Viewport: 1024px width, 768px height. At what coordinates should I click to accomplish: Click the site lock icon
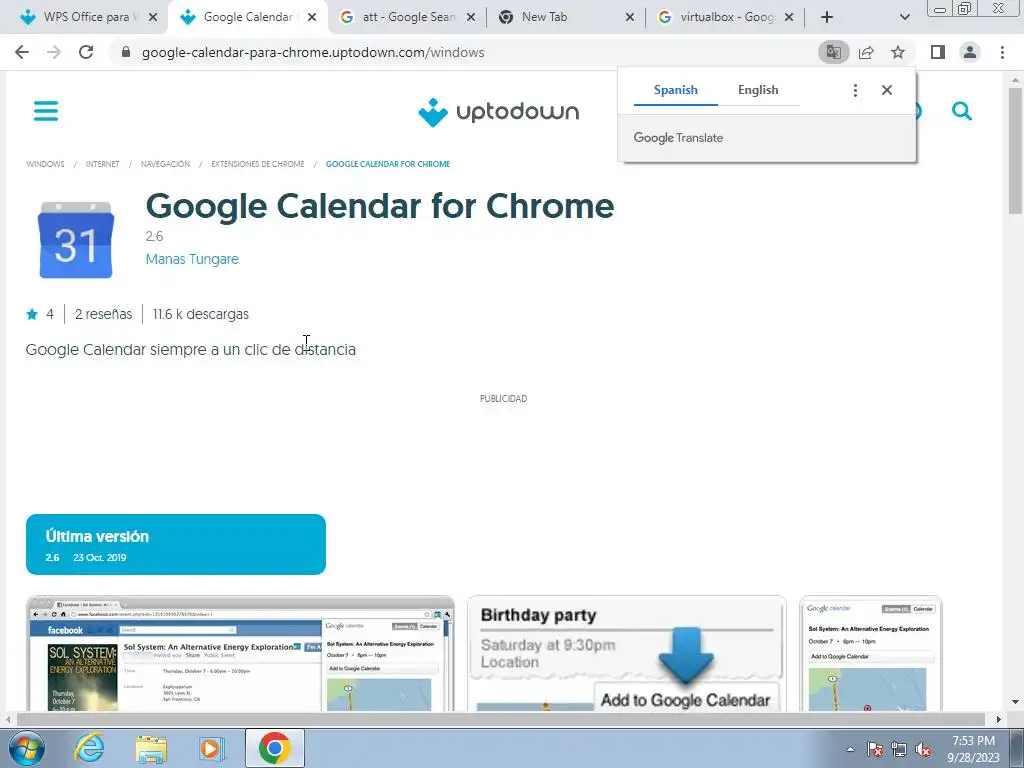tap(126, 52)
